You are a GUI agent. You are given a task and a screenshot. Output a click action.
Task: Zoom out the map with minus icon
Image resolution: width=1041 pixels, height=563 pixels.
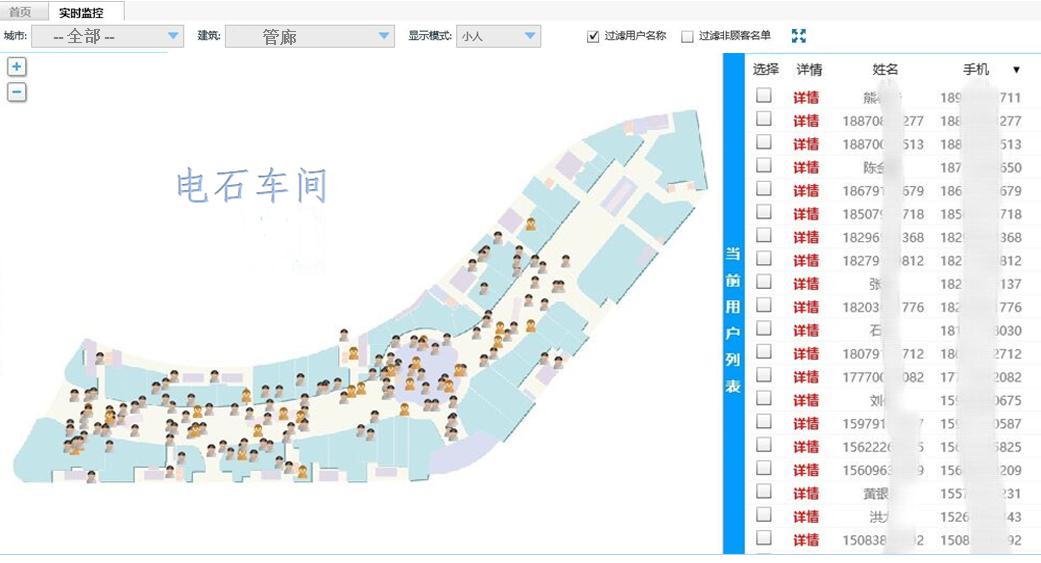click(17, 92)
